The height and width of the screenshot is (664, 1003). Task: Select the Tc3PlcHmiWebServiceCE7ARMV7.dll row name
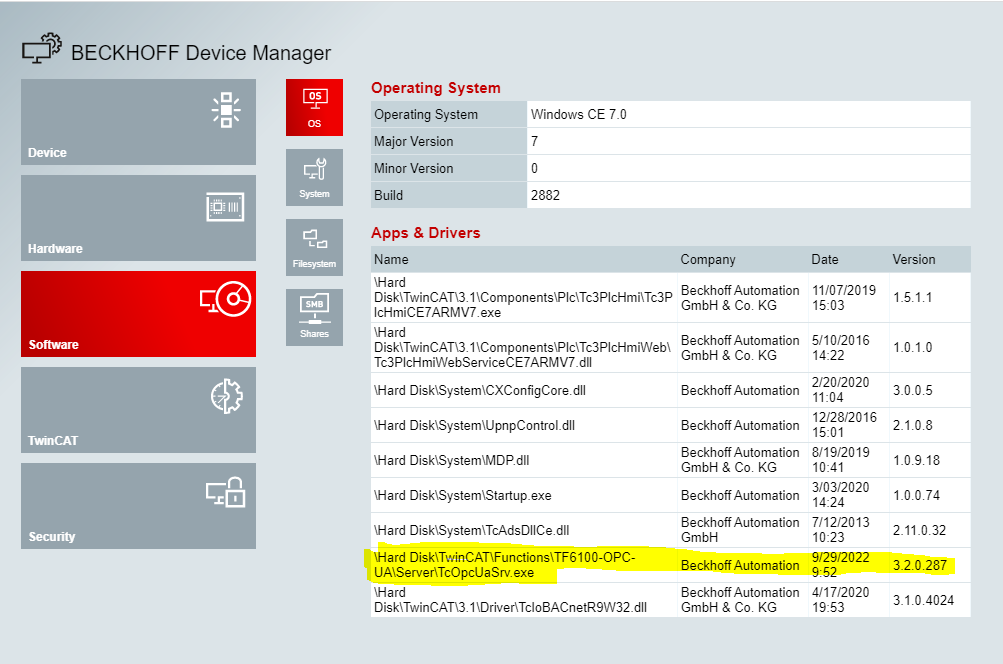tap(522, 347)
